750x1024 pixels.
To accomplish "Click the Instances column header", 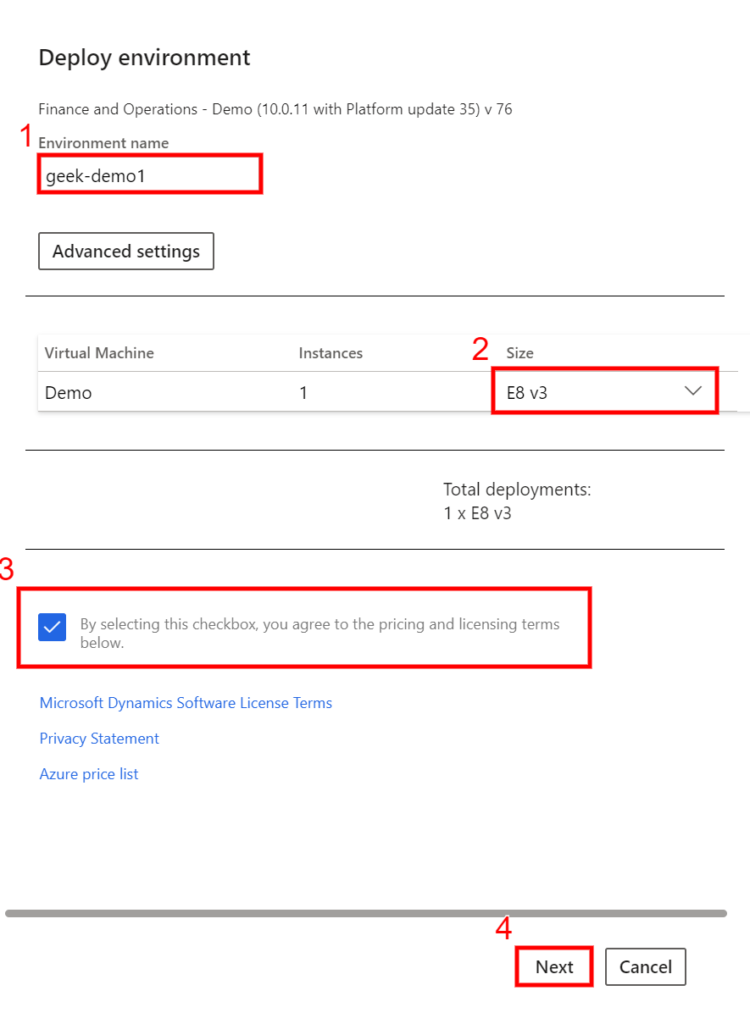I will 331,353.
